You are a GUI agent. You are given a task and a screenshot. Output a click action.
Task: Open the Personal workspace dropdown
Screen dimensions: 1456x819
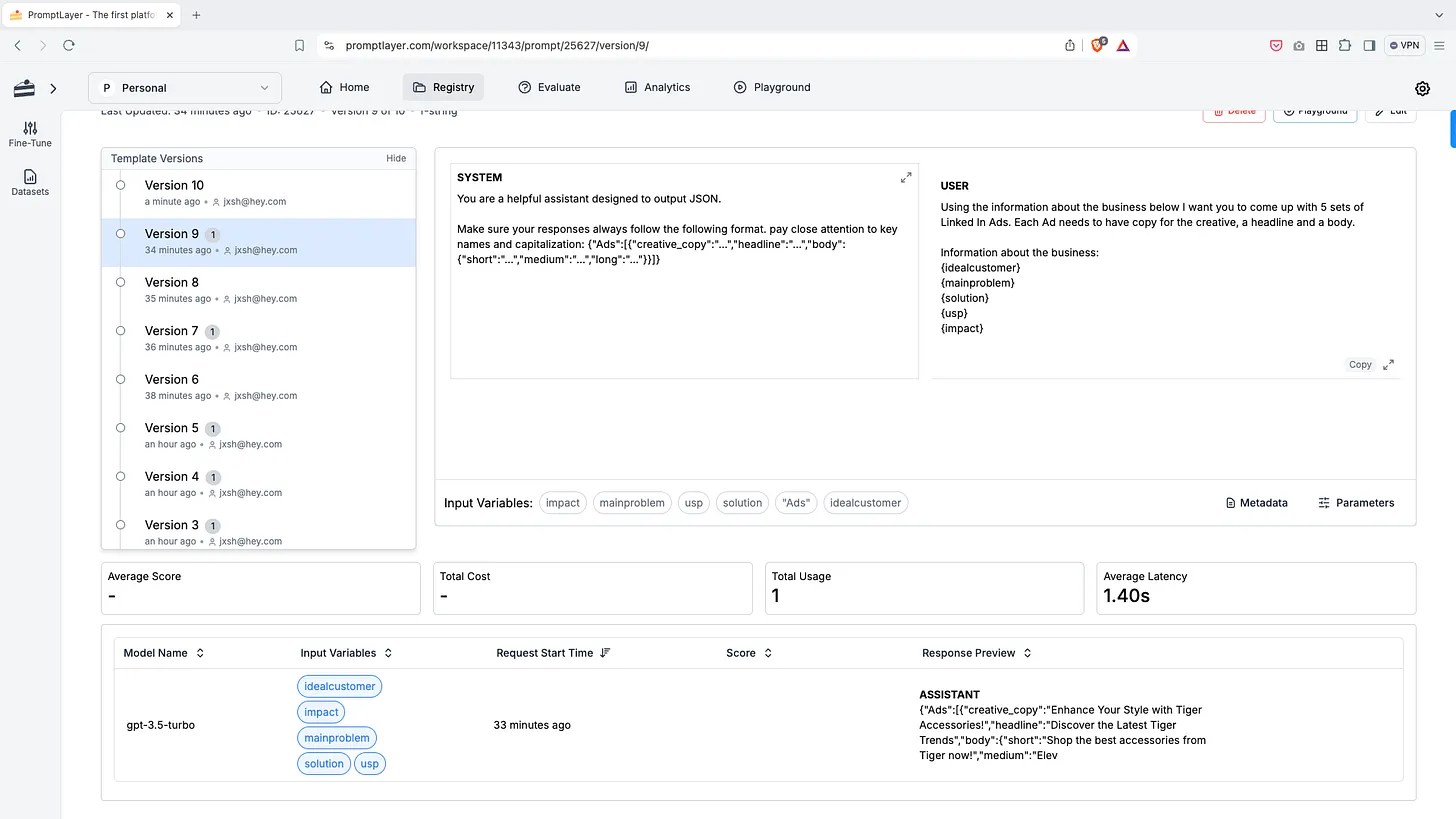click(184, 88)
